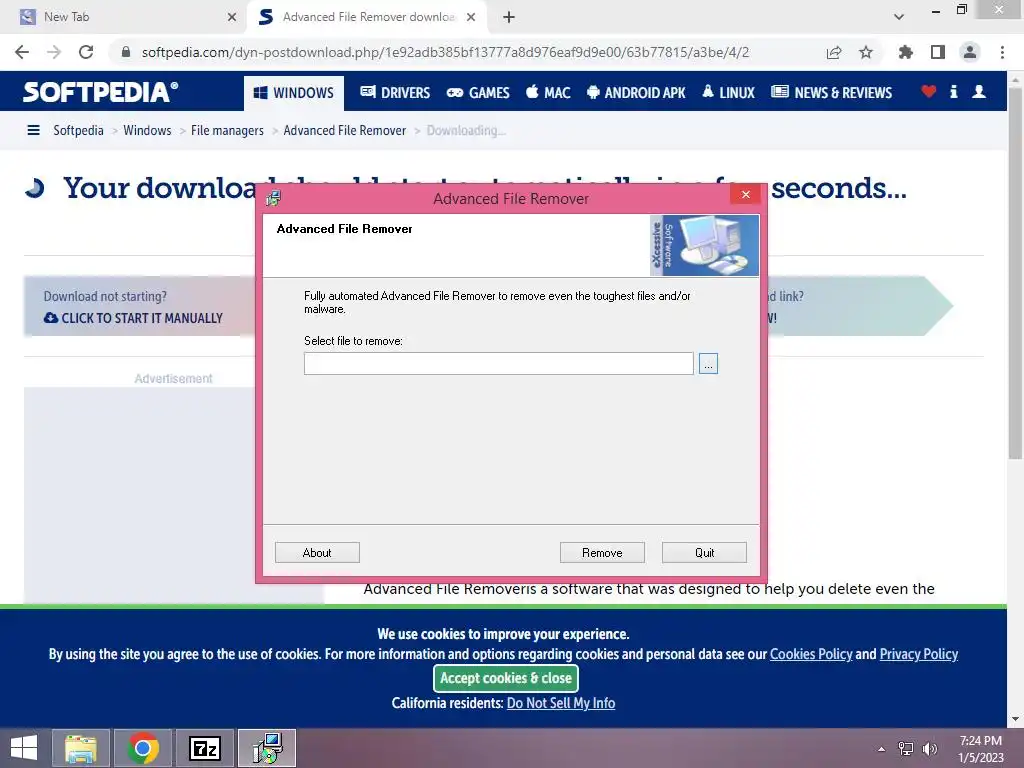Click the red heart icon in Softpedia header

coord(928,91)
